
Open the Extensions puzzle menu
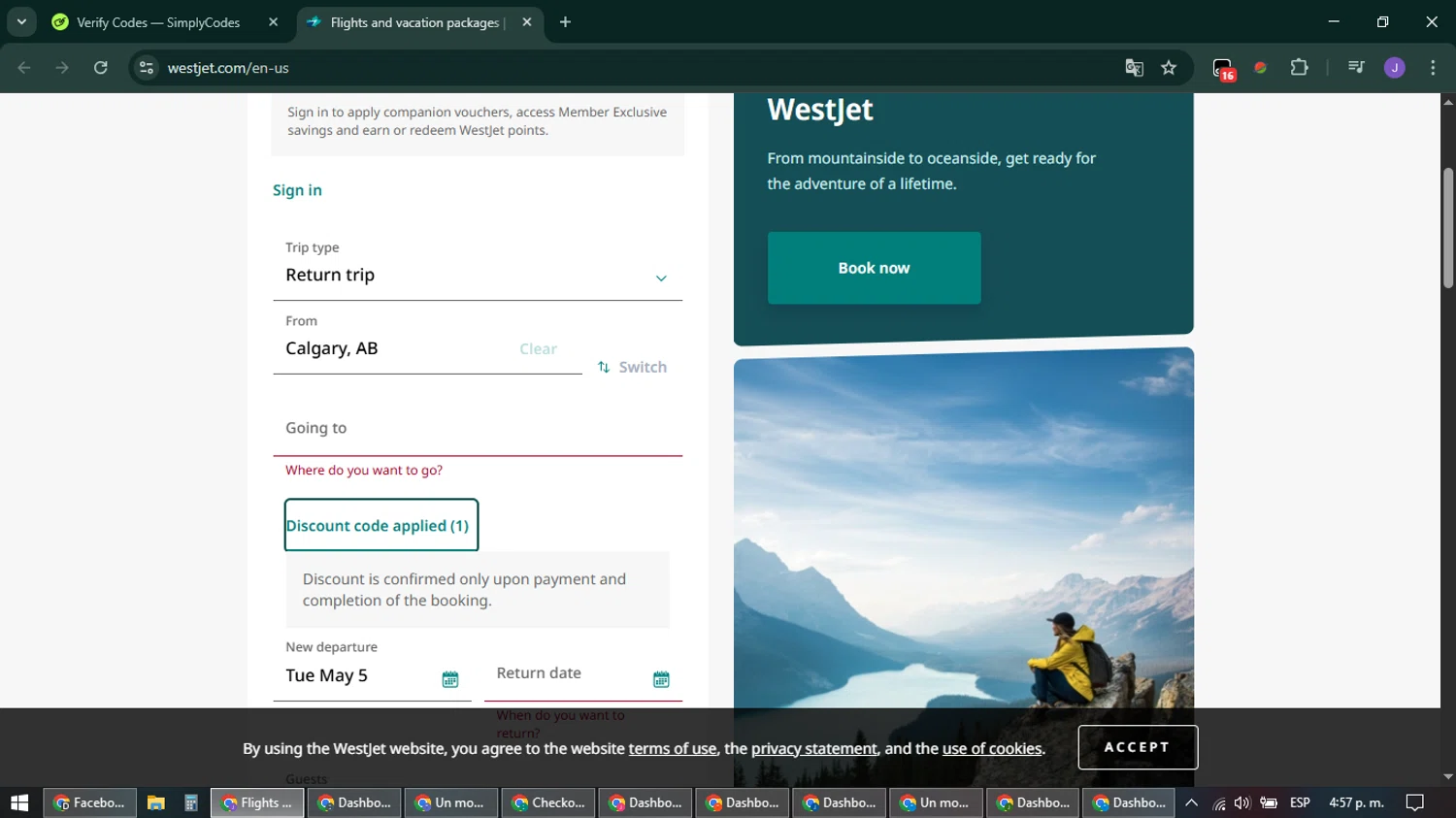(1300, 68)
